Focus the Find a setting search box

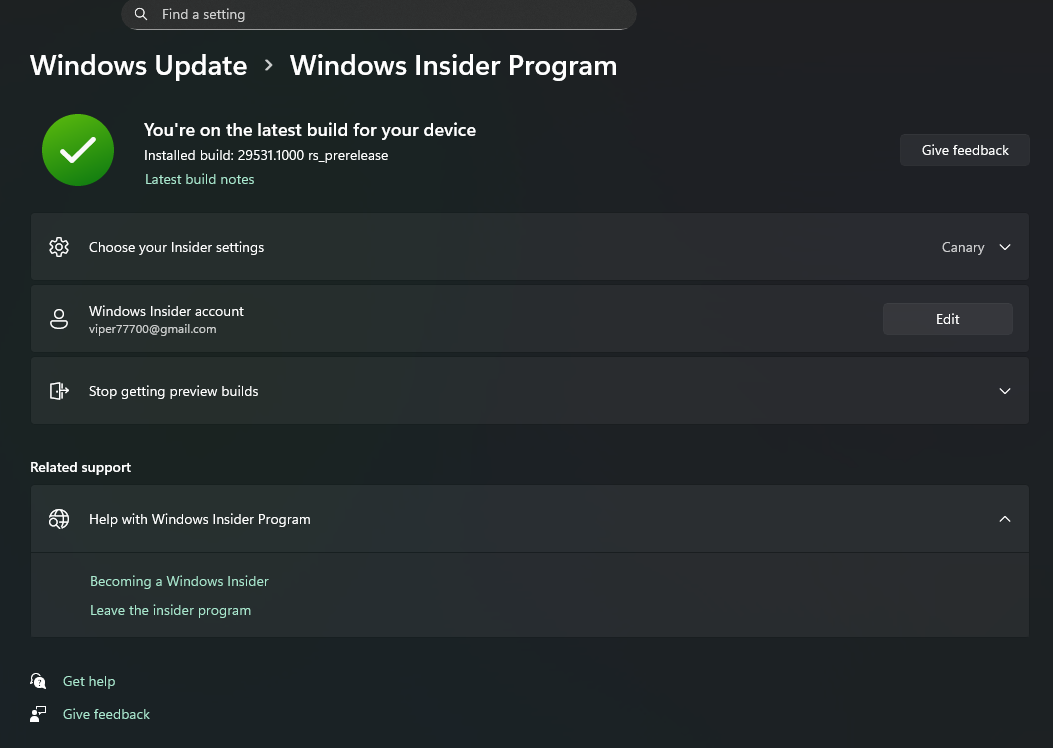(379, 14)
